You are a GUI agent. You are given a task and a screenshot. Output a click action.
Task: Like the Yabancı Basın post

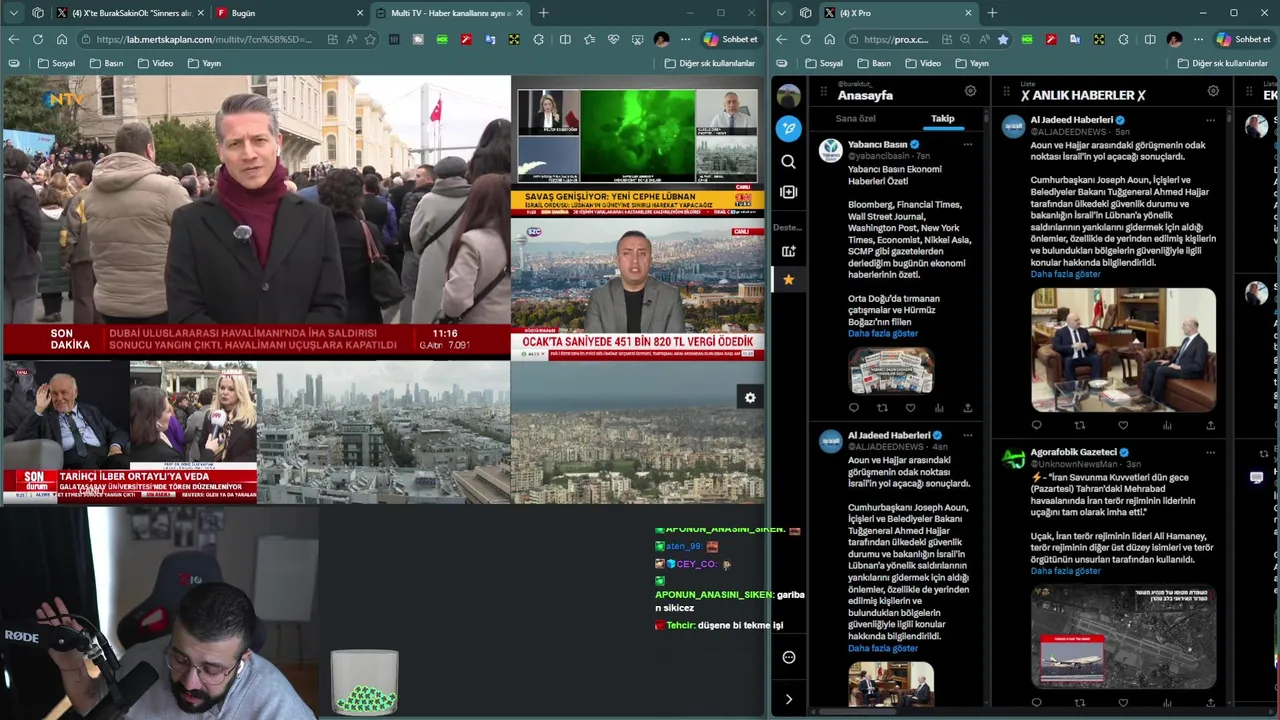point(910,408)
